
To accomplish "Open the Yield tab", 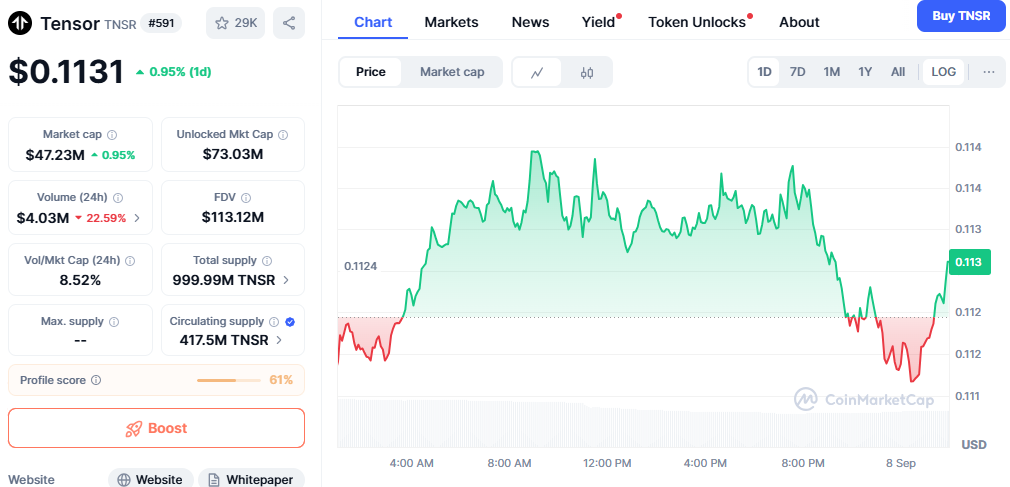I will point(598,22).
